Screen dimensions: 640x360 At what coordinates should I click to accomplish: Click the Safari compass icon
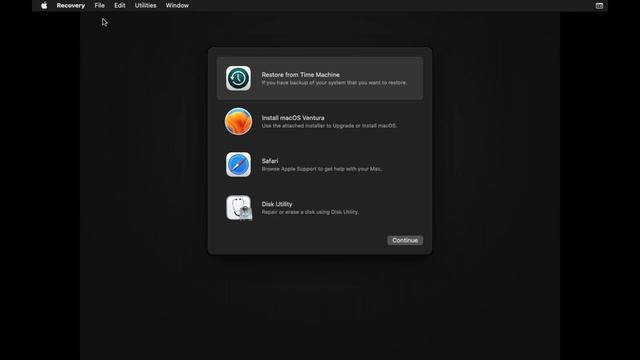click(x=238, y=164)
